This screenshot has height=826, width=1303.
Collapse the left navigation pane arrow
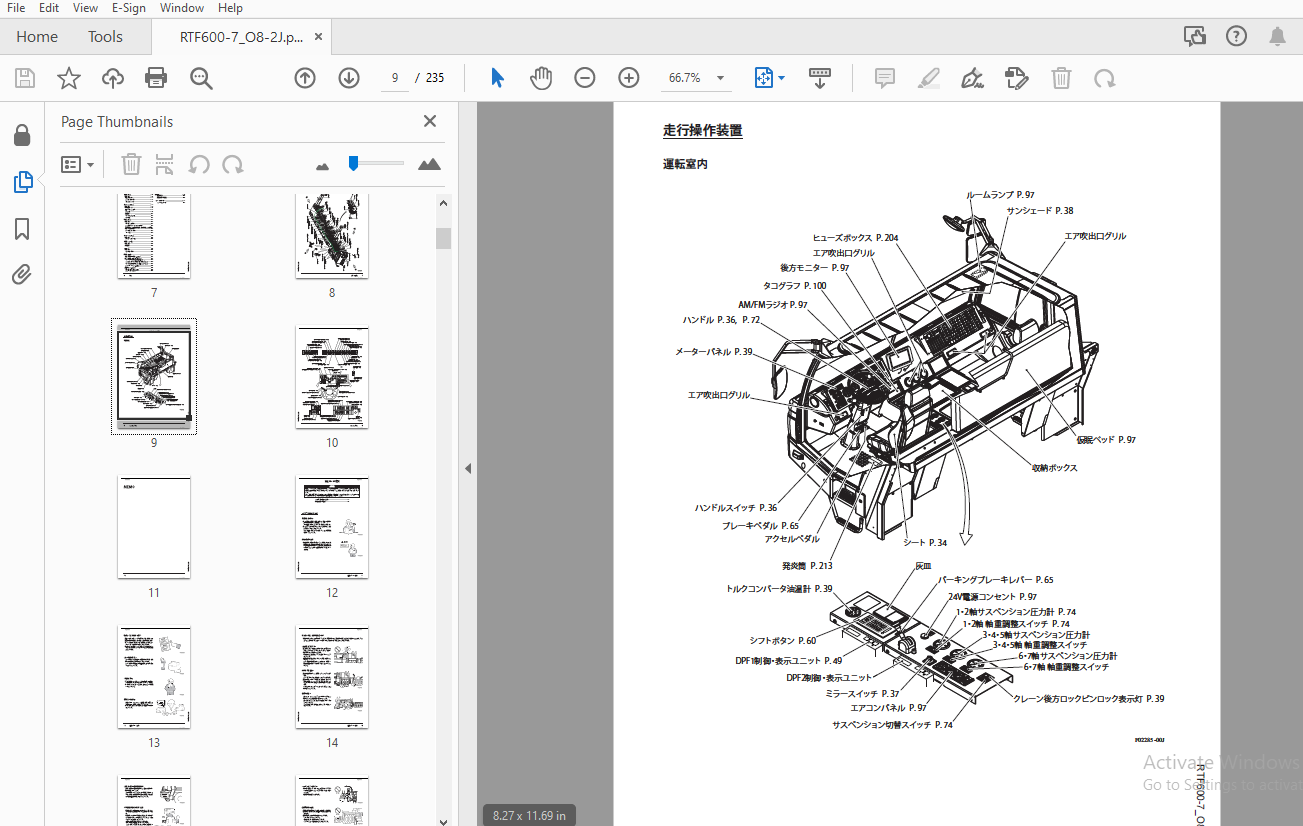coord(468,468)
